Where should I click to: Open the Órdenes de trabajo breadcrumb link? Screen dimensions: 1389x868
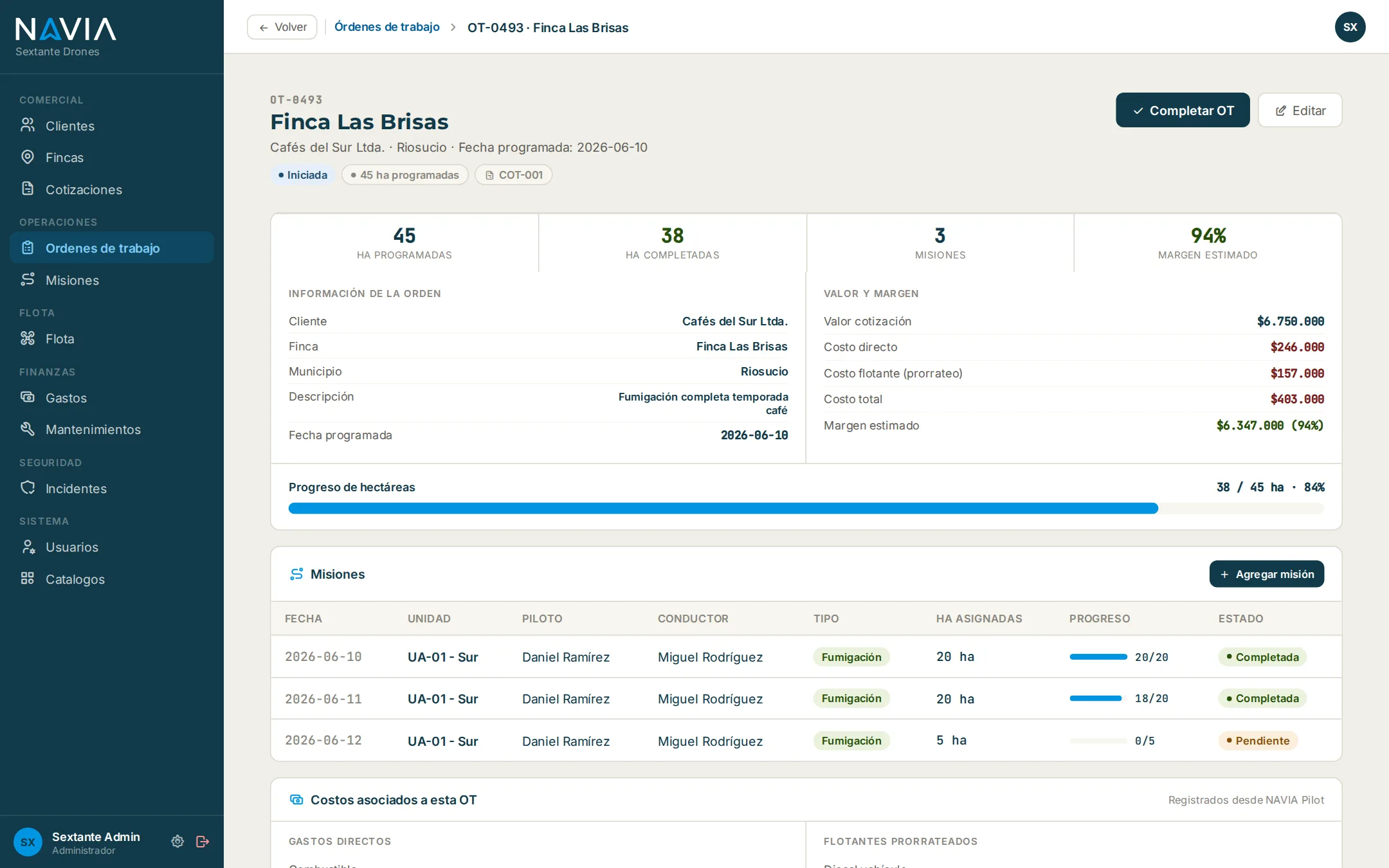[x=387, y=27]
